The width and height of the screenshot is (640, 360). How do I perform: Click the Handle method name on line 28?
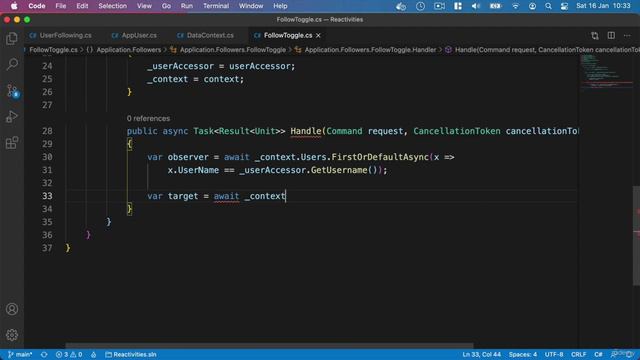click(306, 131)
